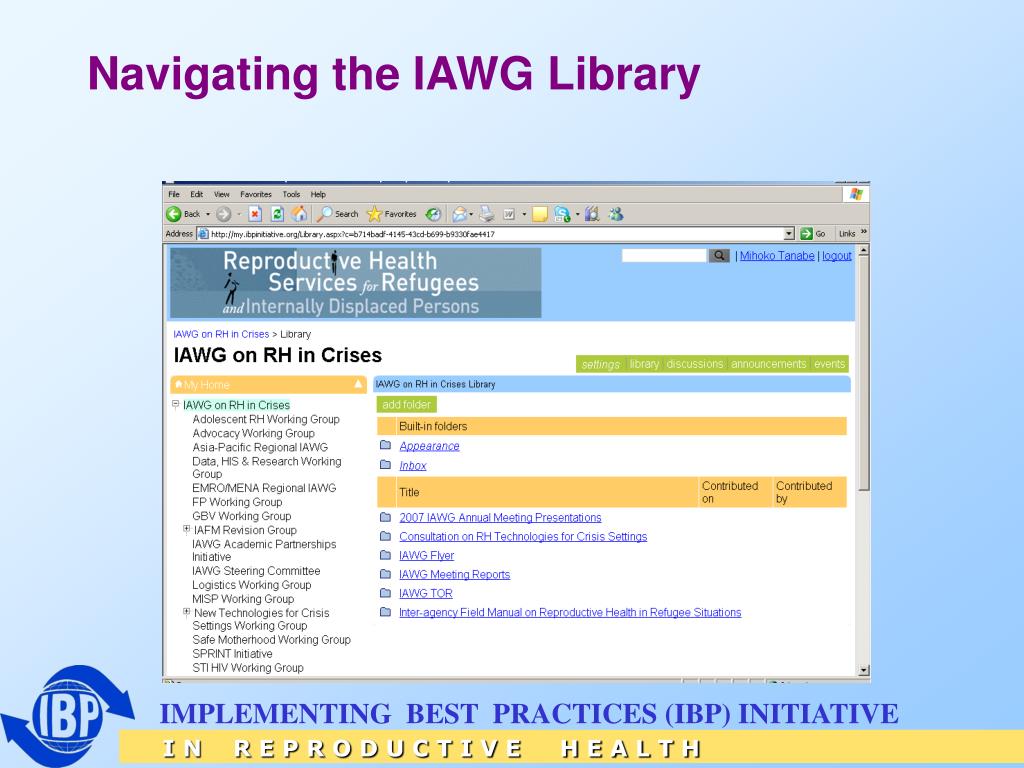Select Safe Motherhood Working Group
The width and height of the screenshot is (1024, 768).
(x=271, y=639)
